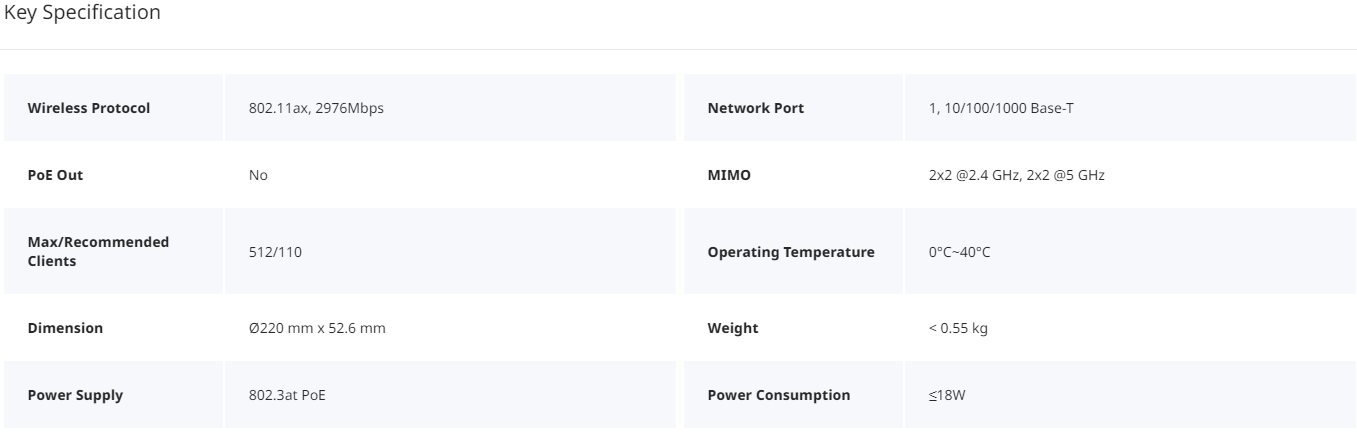
Task: Select the 802.11ax, 2976Mbps value
Action: coord(316,108)
